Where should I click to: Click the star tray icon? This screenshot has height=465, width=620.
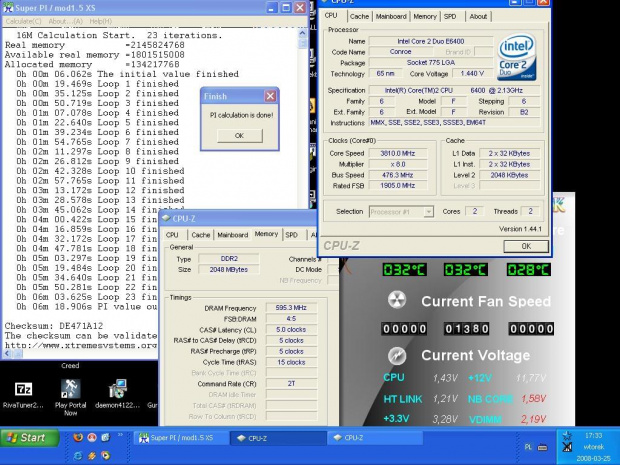(x=567, y=436)
